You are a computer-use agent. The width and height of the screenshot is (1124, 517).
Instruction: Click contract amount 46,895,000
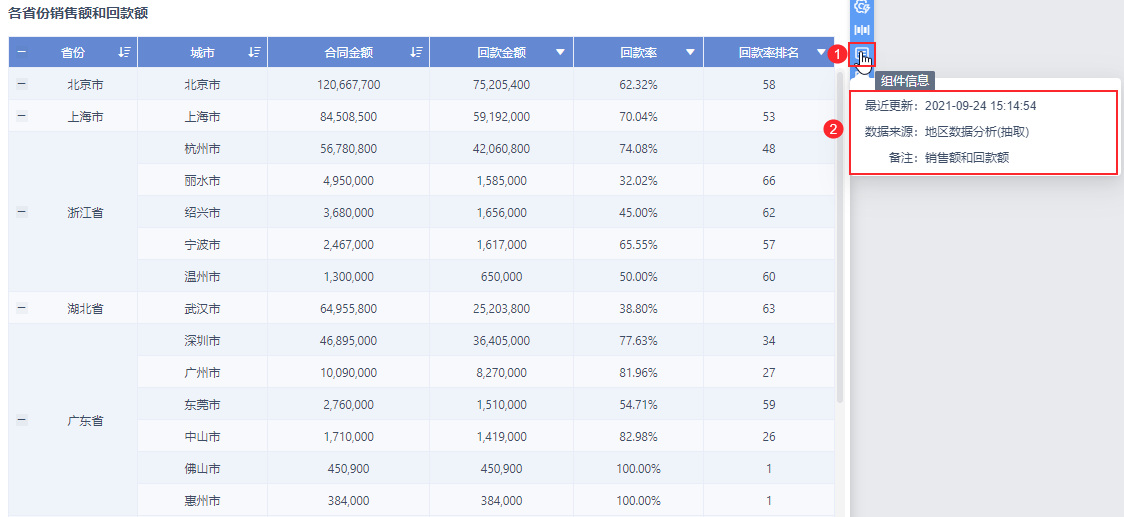348,341
